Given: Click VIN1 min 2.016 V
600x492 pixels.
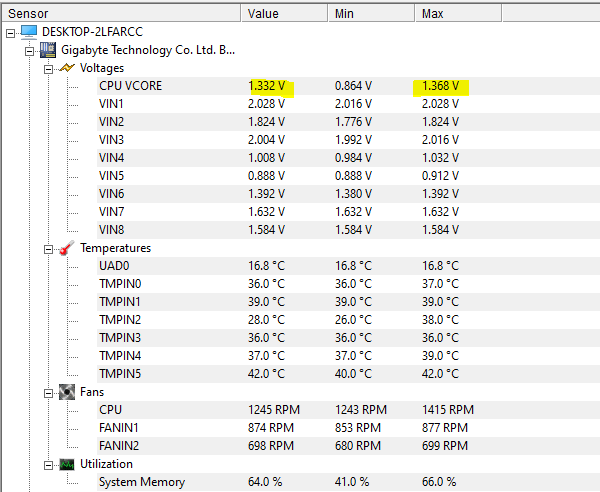Looking at the screenshot, I should 354,104.
